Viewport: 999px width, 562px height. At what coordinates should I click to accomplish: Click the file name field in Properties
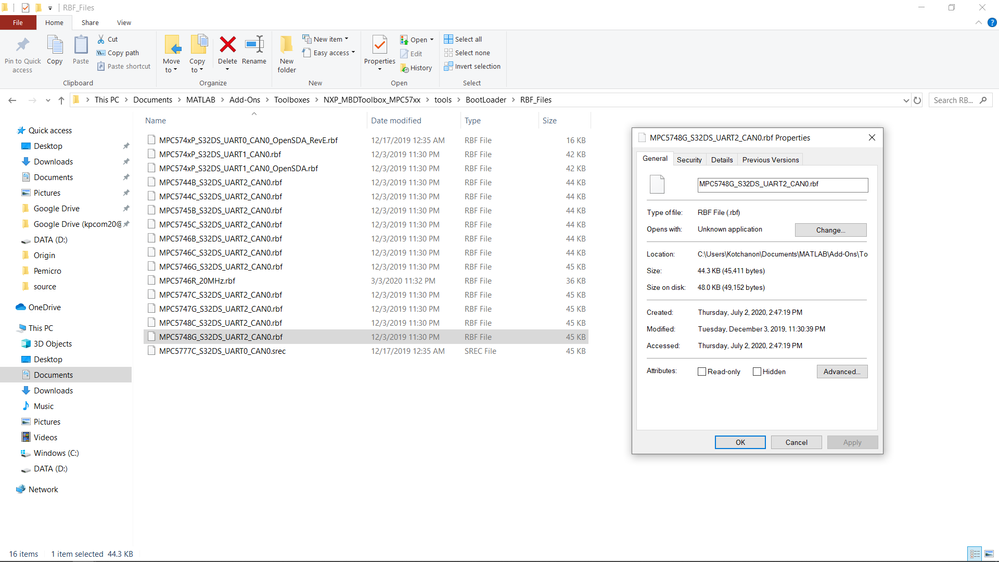point(782,184)
